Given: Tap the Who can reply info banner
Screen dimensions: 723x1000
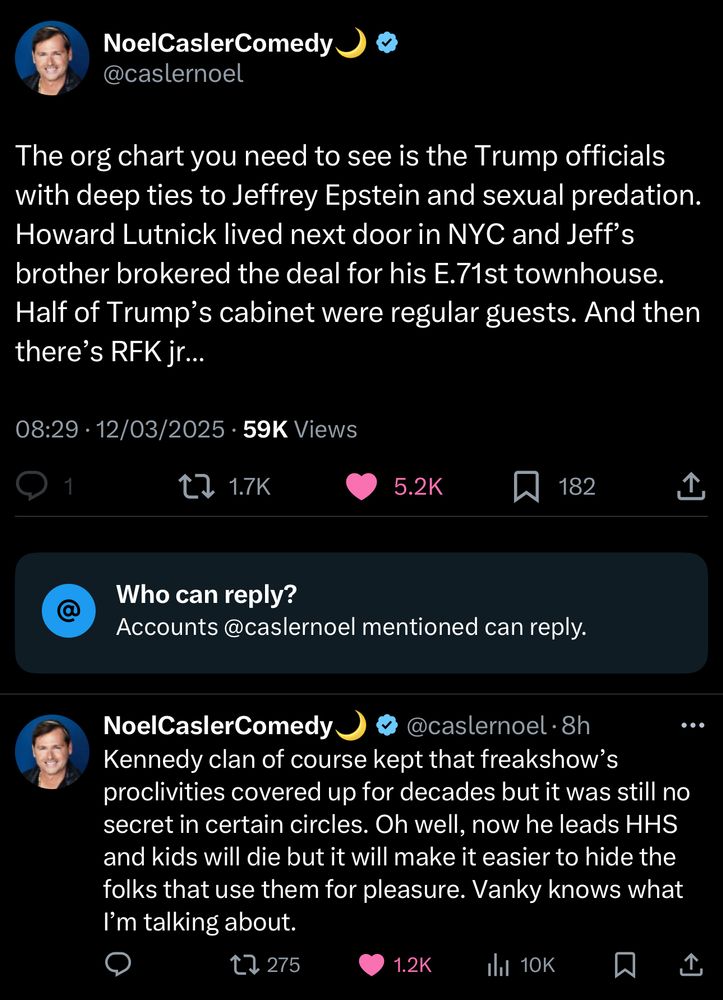Looking at the screenshot, I should pyautogui.click(x=361, y=612).
